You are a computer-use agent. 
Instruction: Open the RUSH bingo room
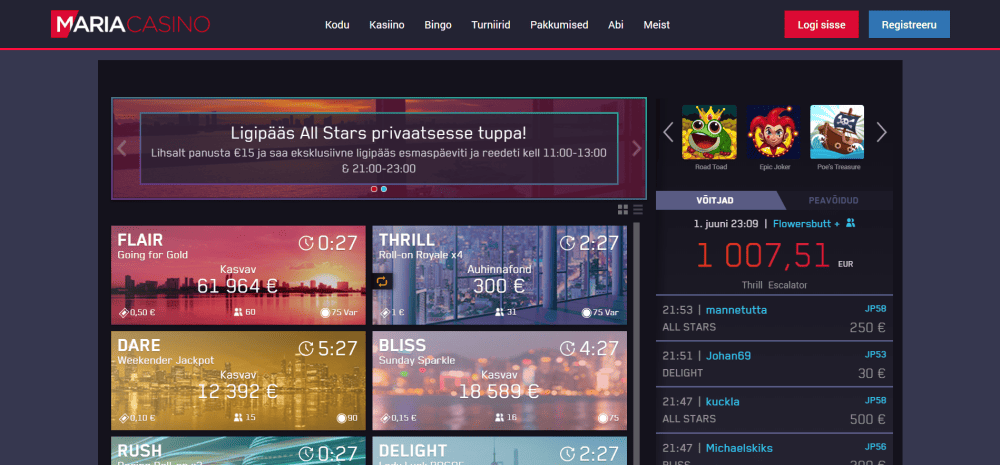pyautogui.click(x=238, y=450)
